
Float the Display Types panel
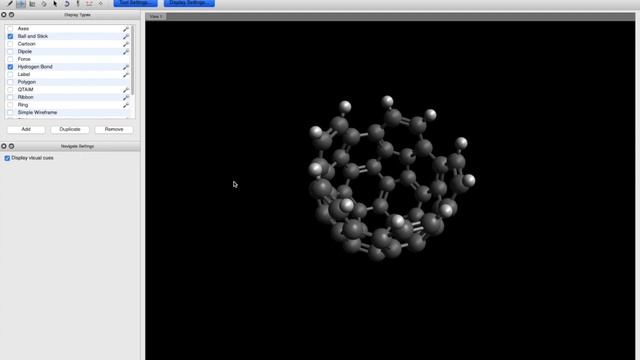point(11,15)
